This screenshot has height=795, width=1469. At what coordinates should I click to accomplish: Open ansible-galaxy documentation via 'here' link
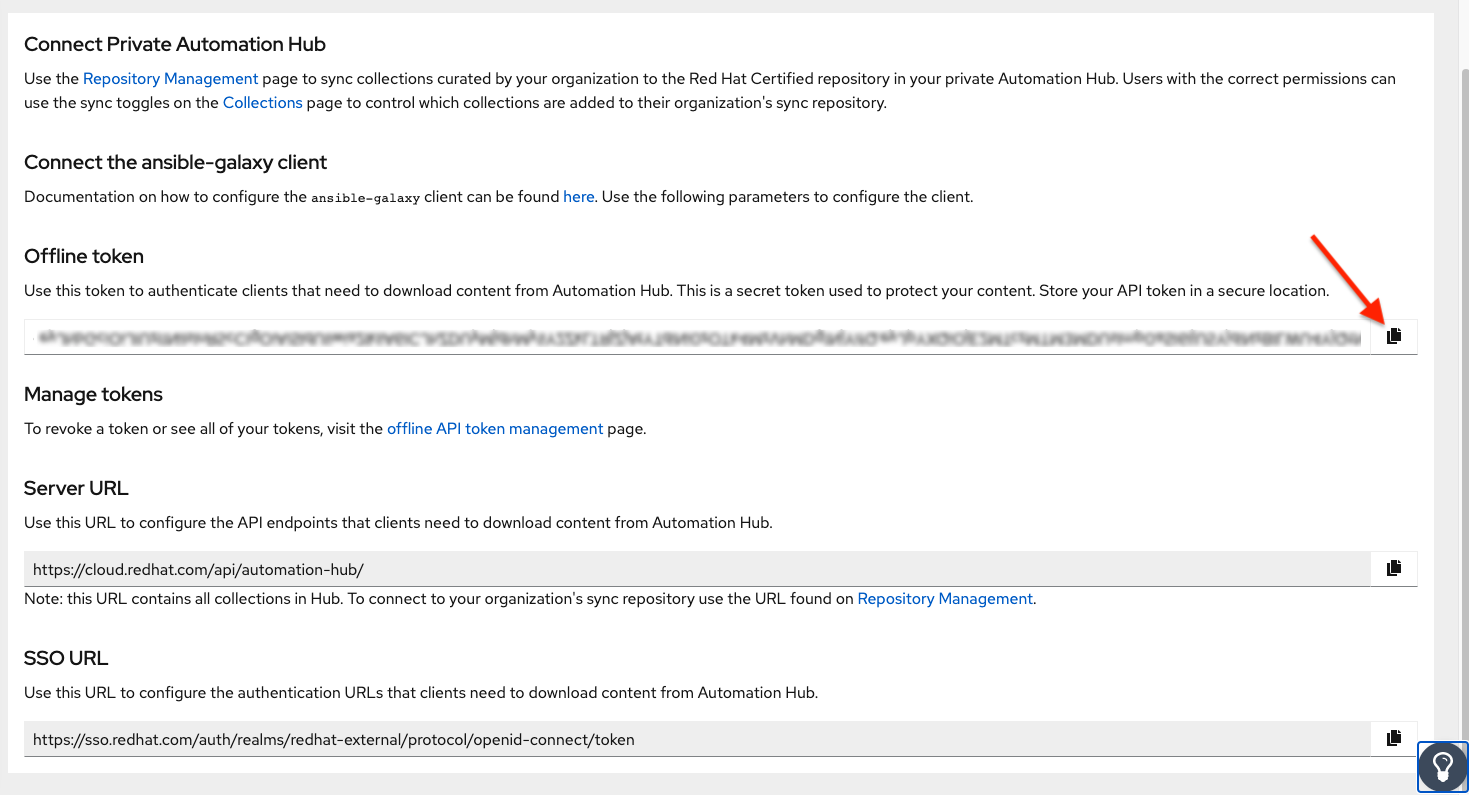tap(578, 196)
